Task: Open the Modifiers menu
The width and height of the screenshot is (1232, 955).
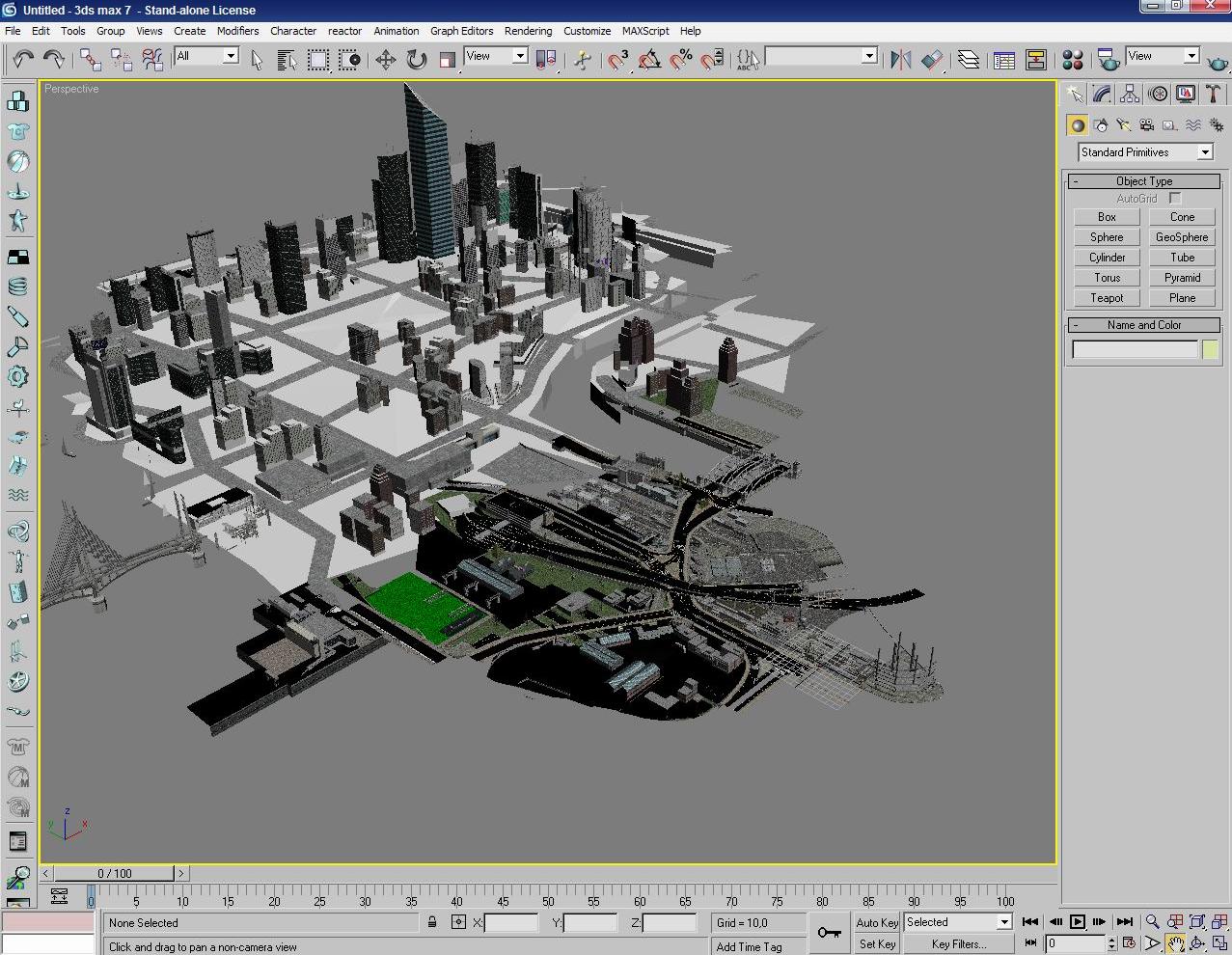Action: click(237, 31)
